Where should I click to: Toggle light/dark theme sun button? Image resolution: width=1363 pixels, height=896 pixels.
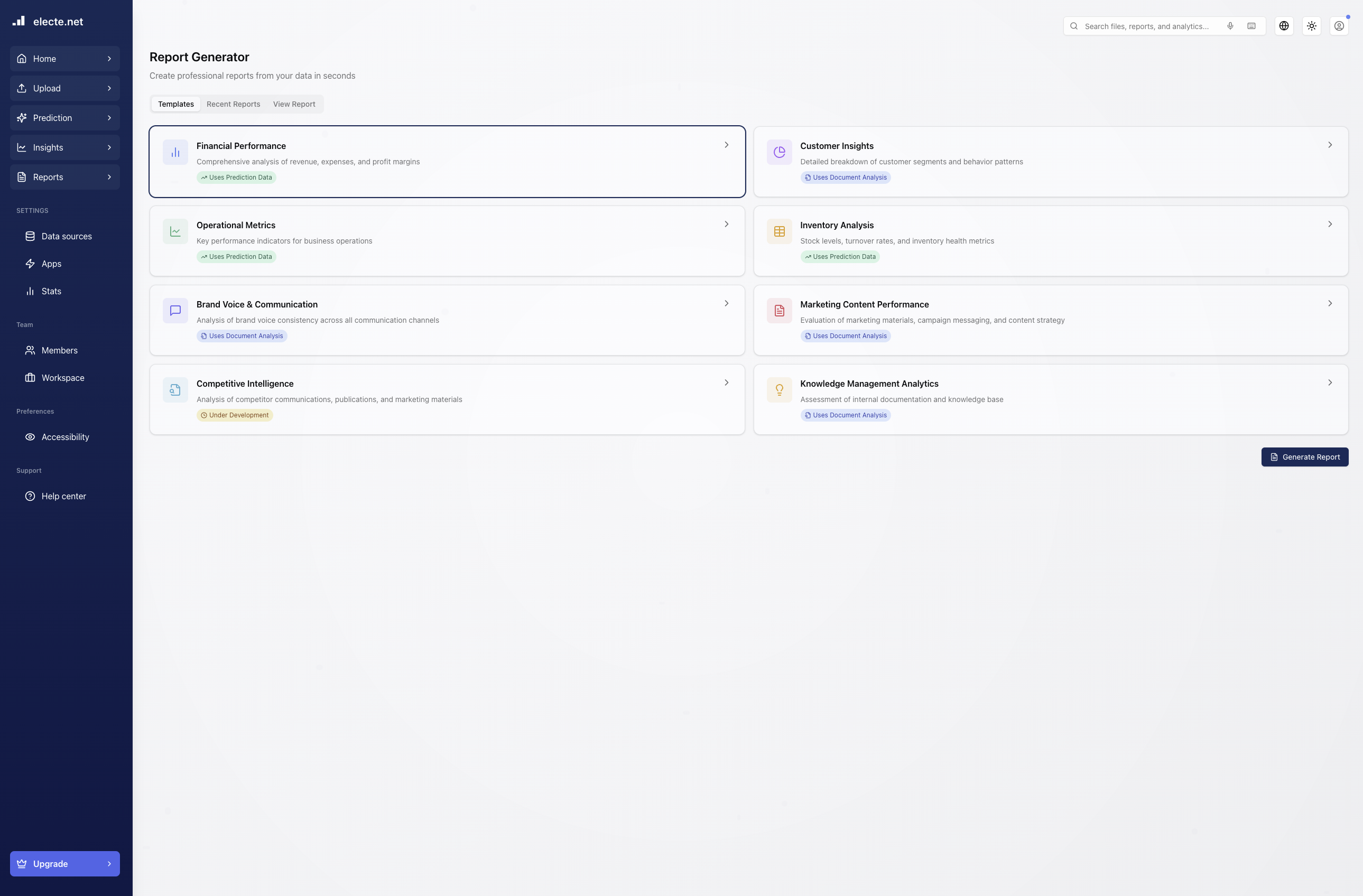click(1311, 26)
